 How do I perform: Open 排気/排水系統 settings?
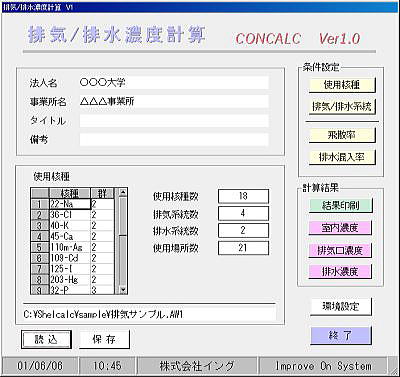click(342, 107)
